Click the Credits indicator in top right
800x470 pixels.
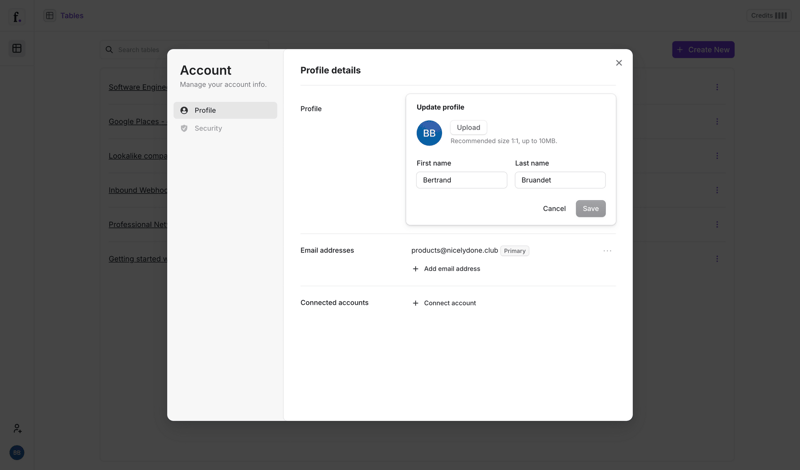tap(768, 16)
